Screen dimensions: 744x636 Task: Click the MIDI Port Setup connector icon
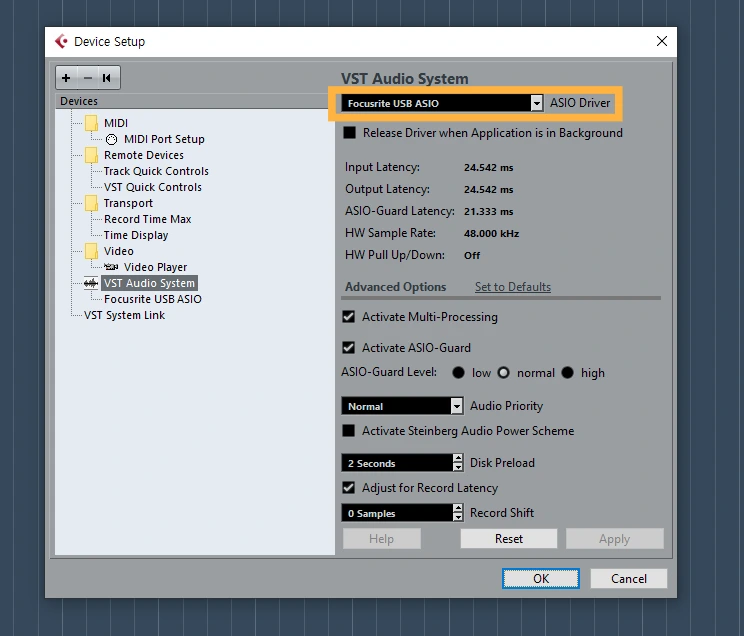(112, 139)
